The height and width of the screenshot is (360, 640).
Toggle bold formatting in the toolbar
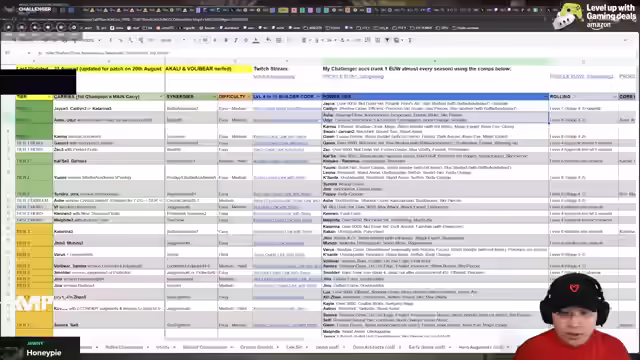click(226, 40)
